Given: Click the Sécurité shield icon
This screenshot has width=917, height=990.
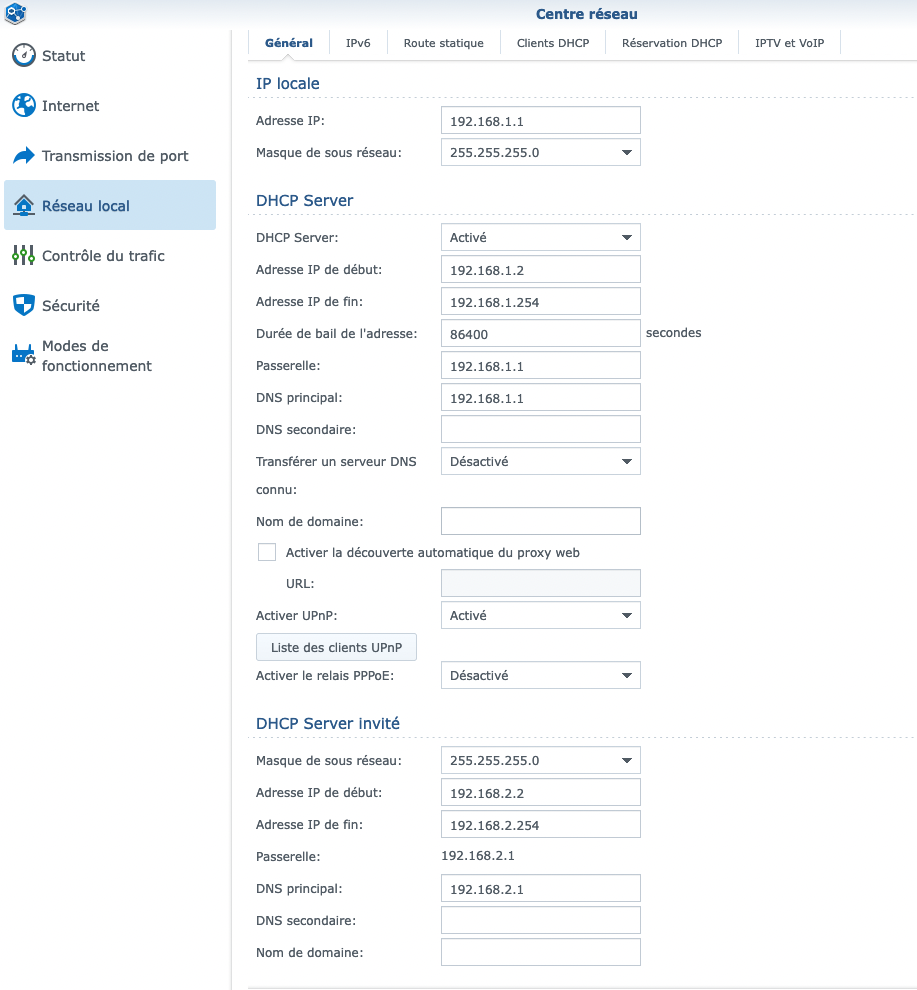Looking at the screenshot, I should pos(24,306).
